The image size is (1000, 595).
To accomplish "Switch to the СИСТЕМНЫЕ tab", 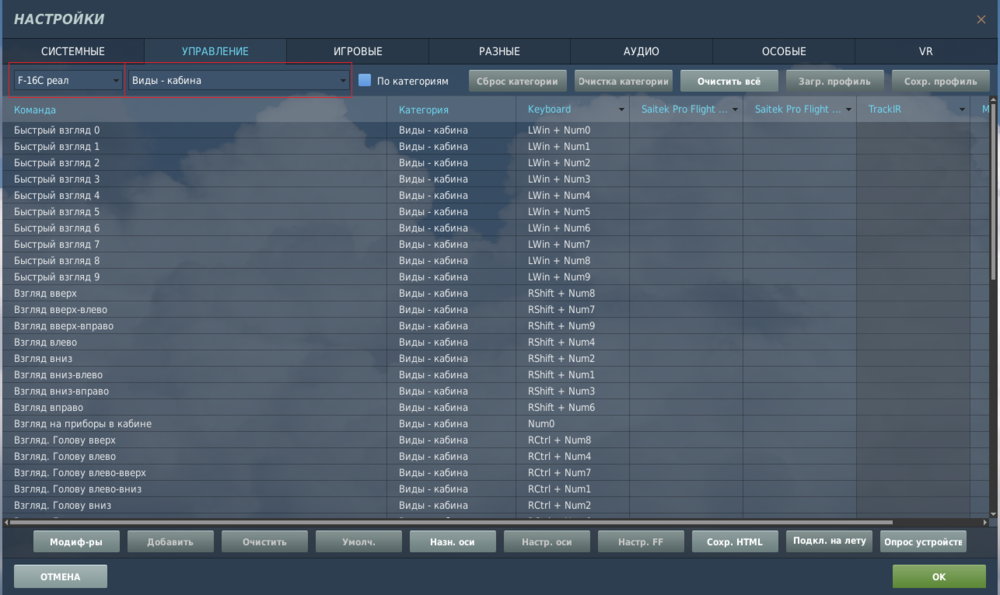I will pyautogui.click(x=70, y=50).
